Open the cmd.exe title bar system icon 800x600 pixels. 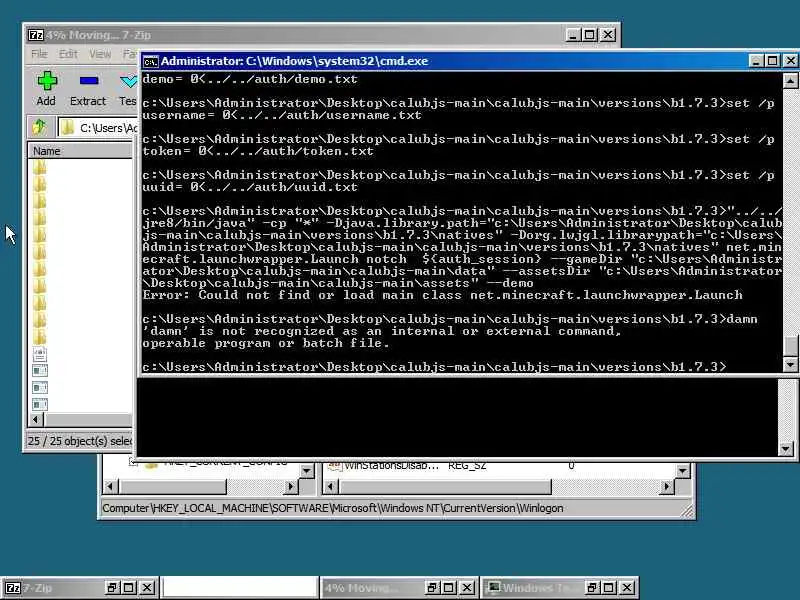pos(151,61)
